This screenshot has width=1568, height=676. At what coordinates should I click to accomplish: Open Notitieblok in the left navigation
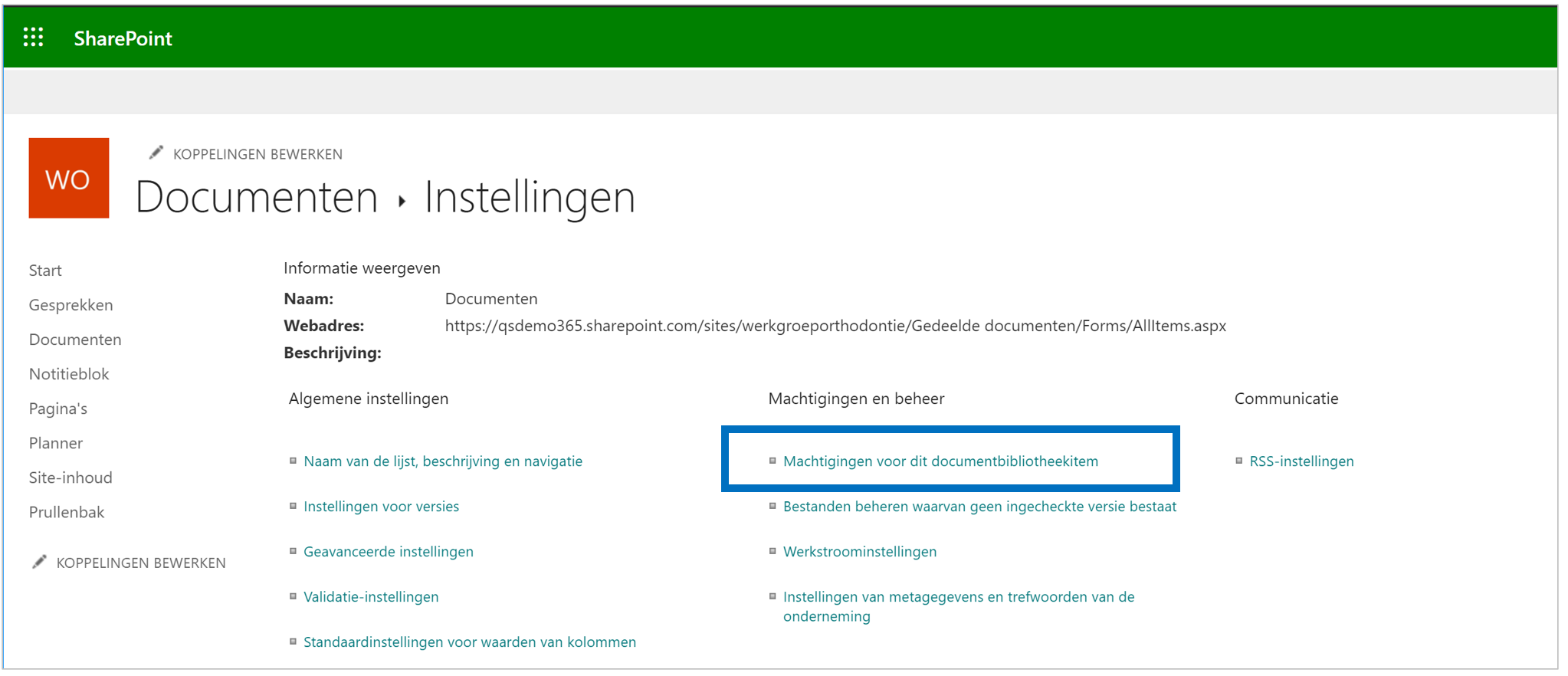(x=69, y=374)
